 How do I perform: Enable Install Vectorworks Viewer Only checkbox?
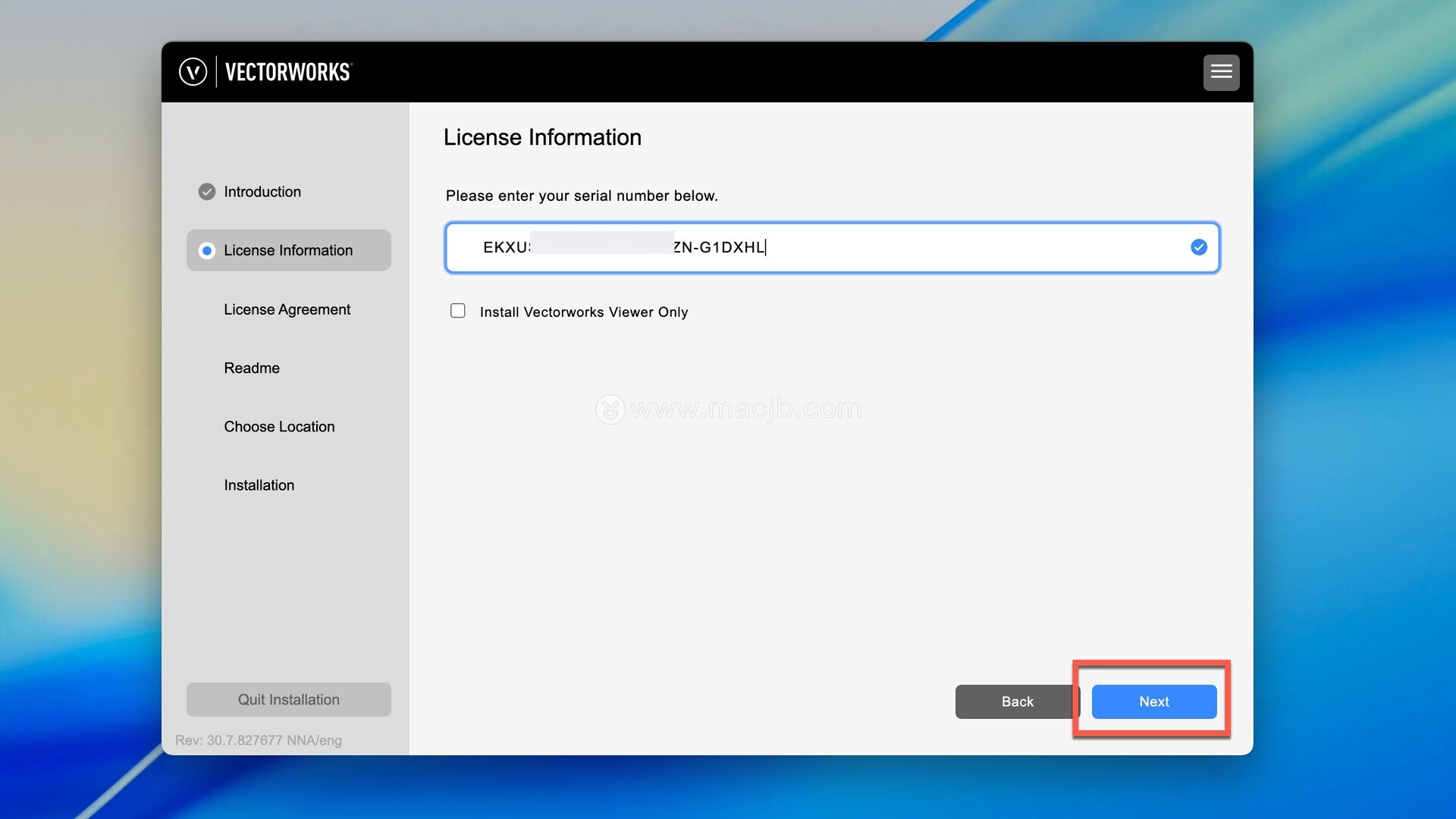(458, 311)
